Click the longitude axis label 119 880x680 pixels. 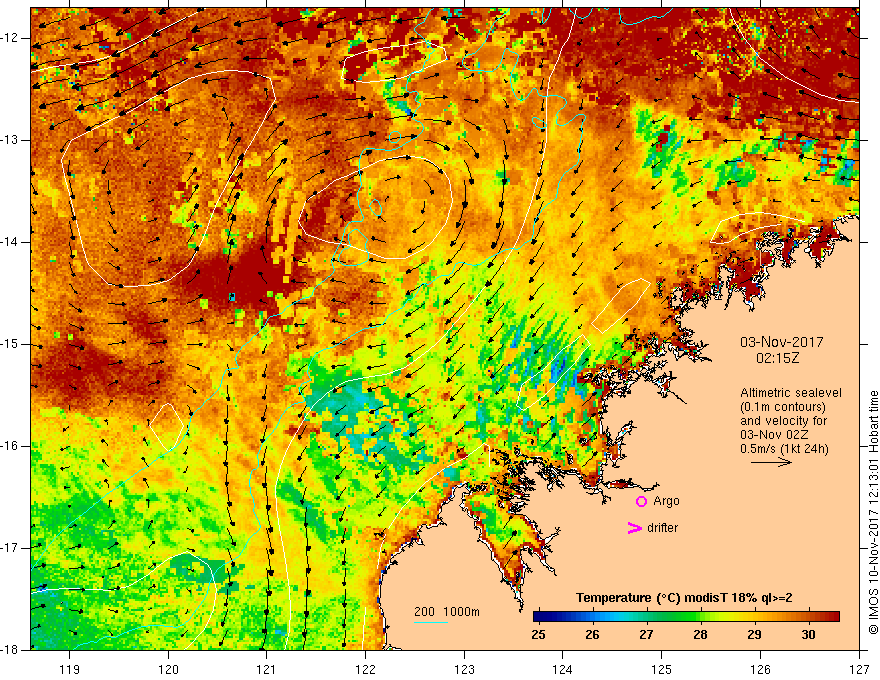[x=70, y=669]
